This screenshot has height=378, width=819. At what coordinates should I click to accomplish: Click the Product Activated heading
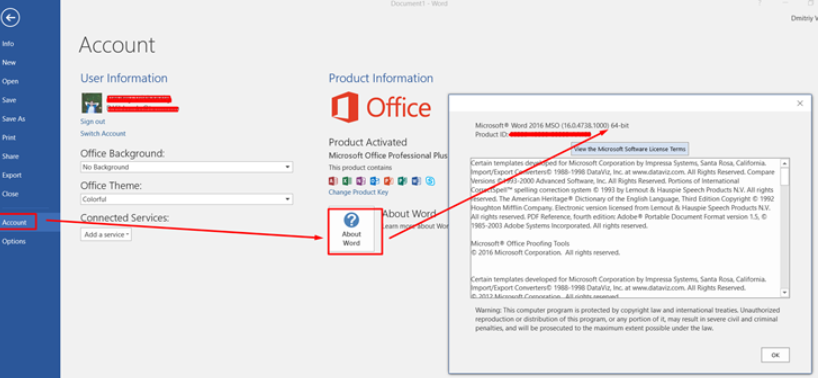click(x=368, y=142)
